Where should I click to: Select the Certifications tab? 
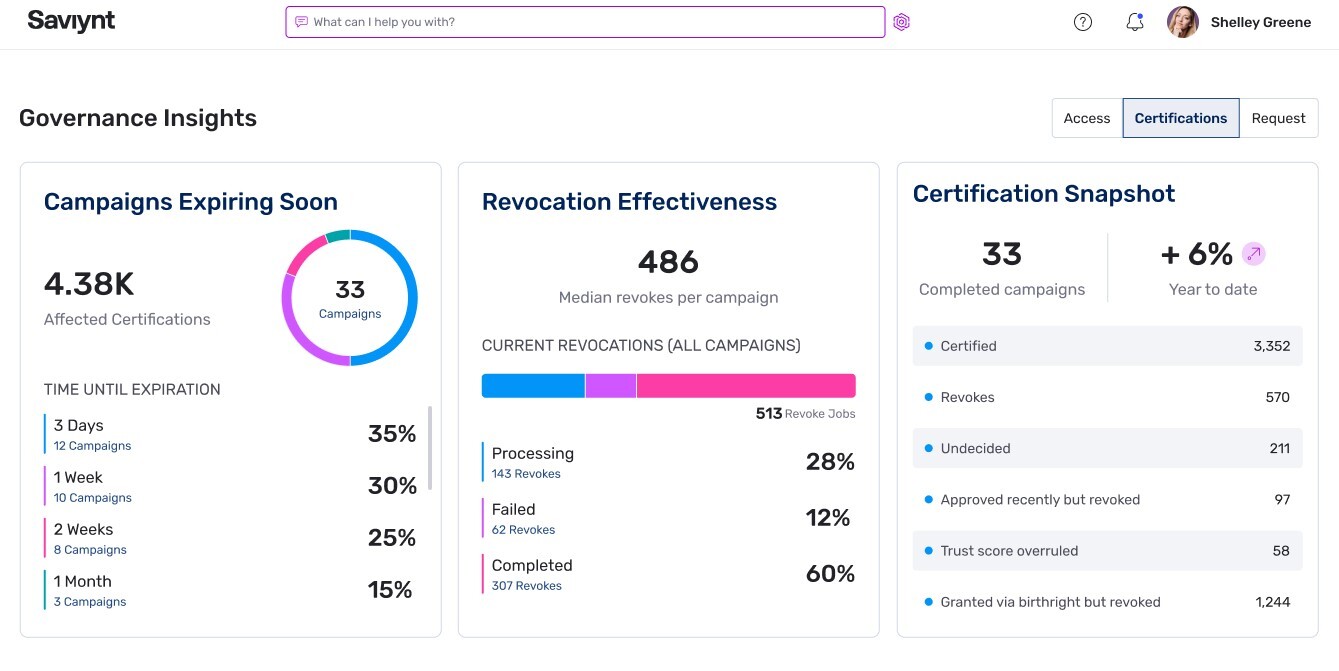(1180, 117)
